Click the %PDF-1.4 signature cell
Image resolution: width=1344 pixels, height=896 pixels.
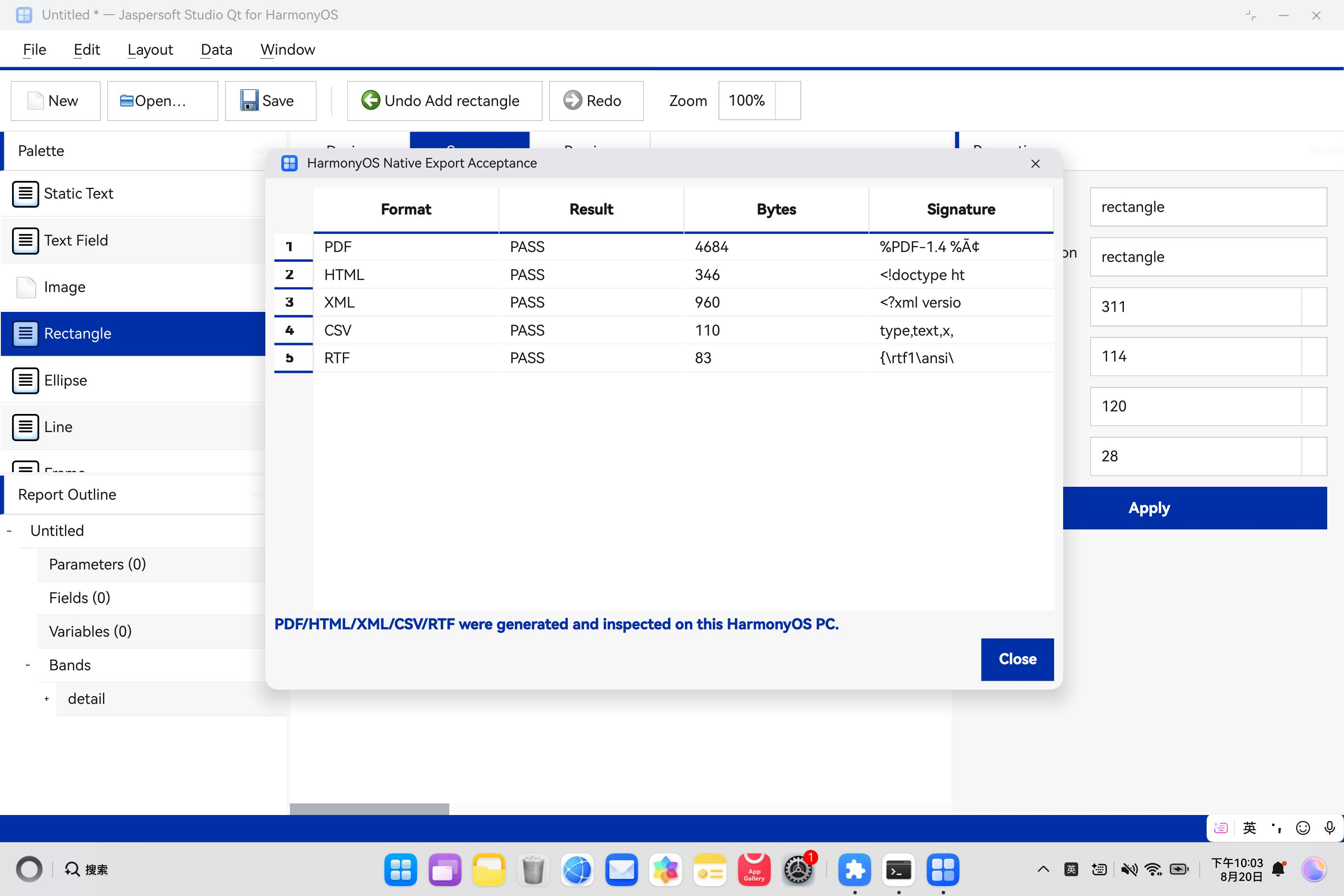click(x=961, y=247)
